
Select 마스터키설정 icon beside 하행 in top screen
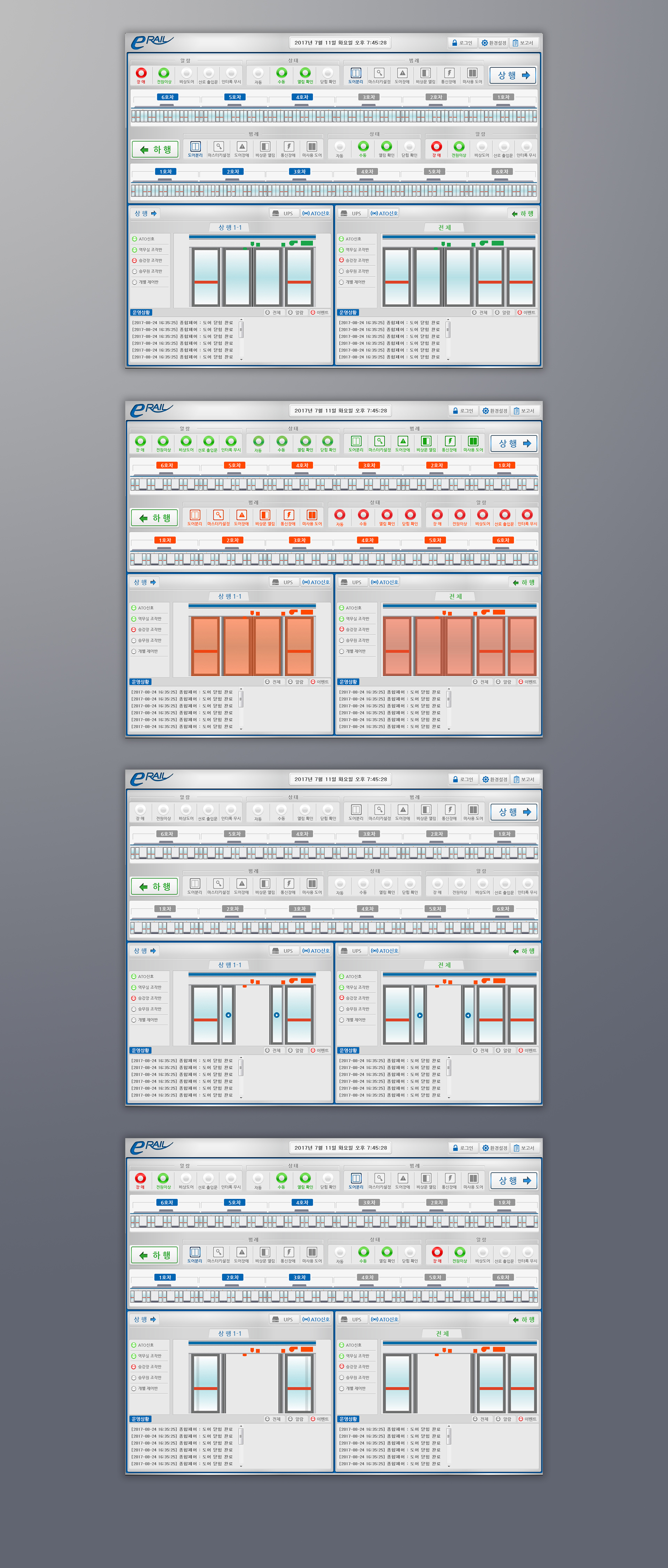pos(218,147)
